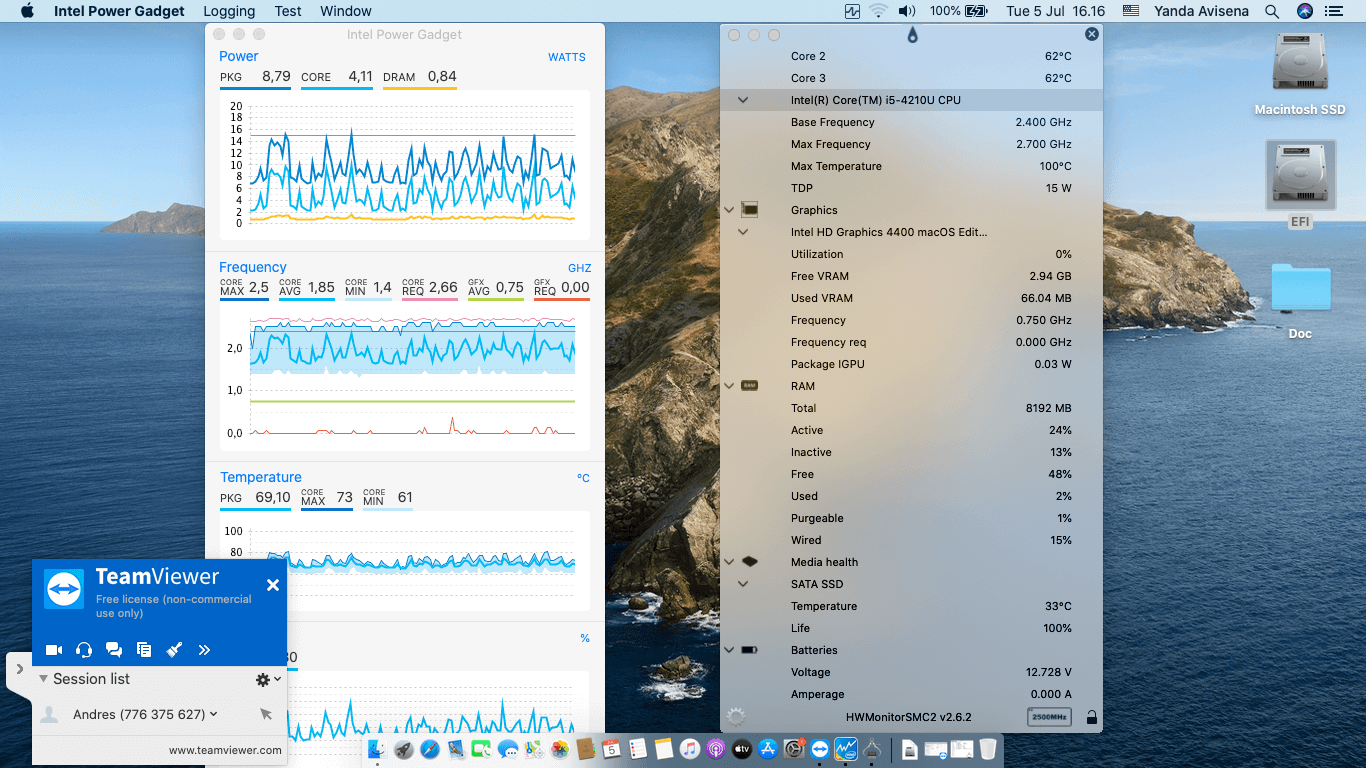
Task: Click the volume icon in menu bar
Action: coord(907,11)
